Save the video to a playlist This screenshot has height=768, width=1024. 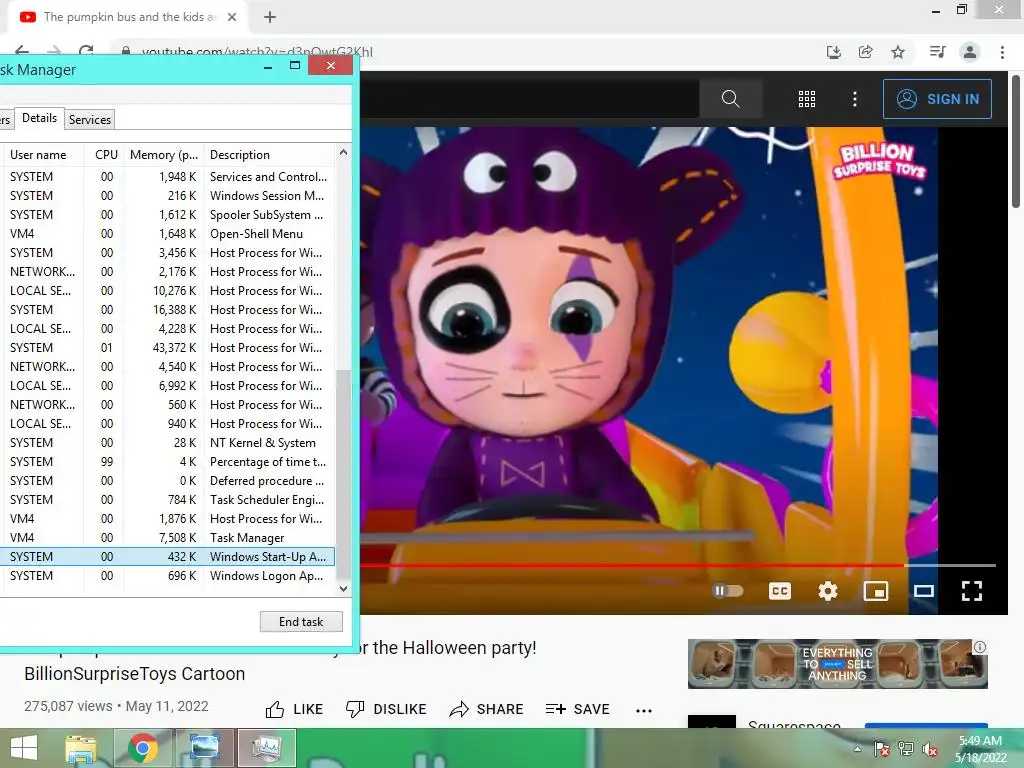tap(577, 709)
